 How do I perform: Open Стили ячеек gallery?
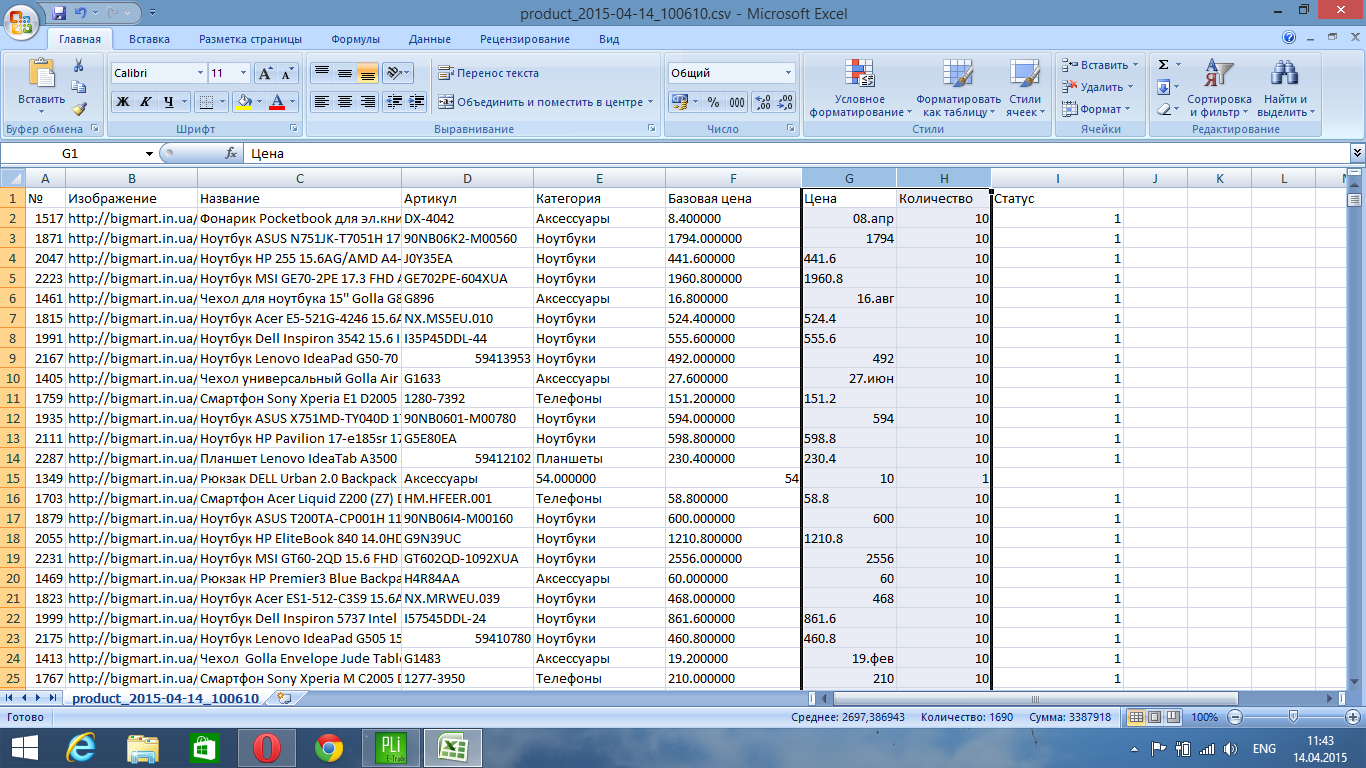[1025, 88]
